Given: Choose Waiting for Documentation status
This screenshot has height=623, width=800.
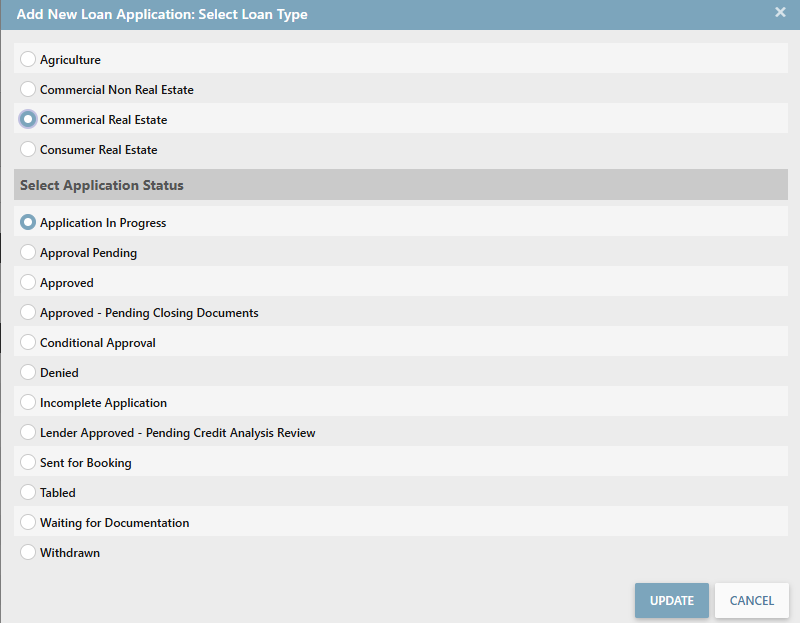Looking at the screenshot, I should [28, 523].
